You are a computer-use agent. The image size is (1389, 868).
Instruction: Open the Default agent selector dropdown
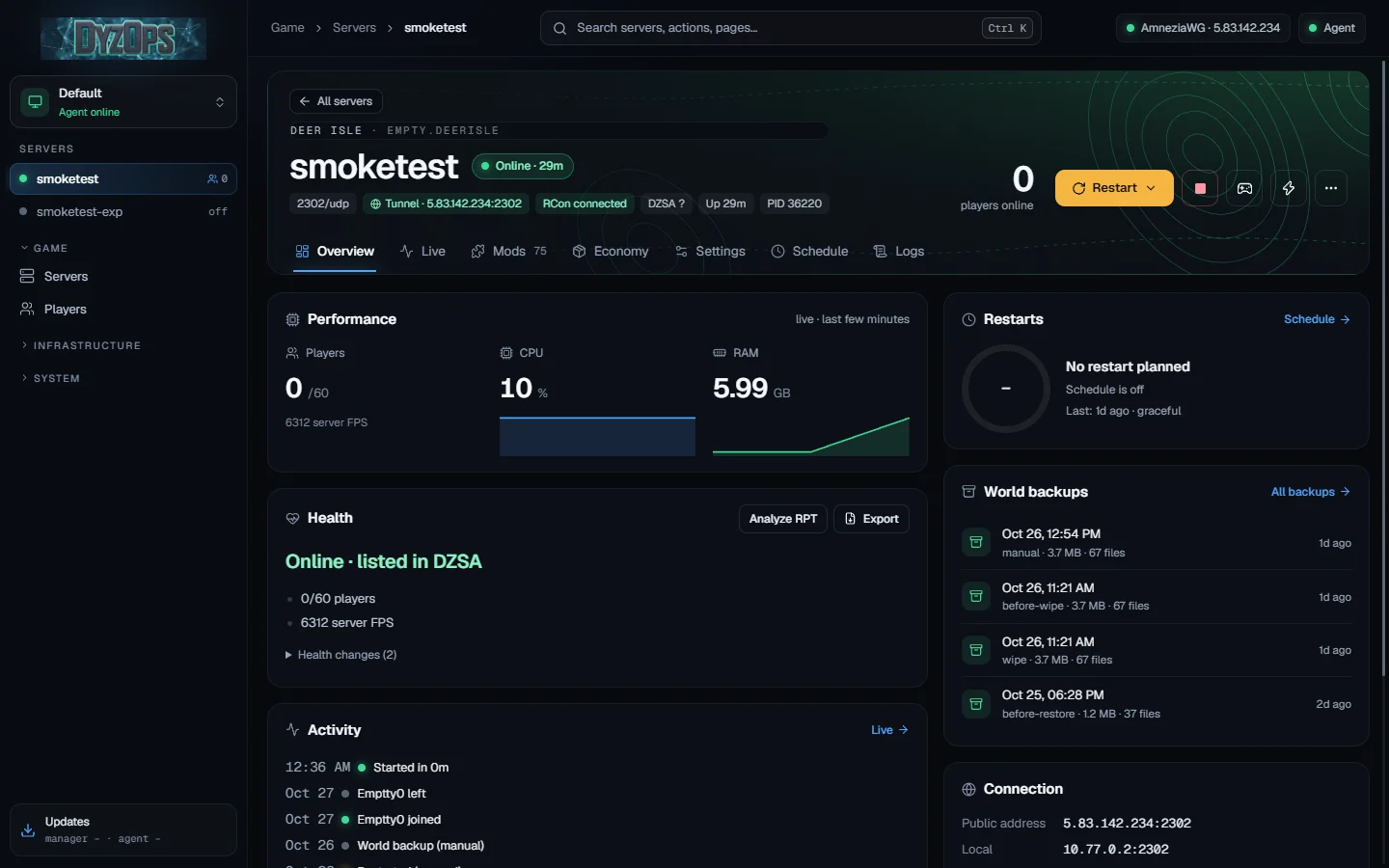(123, 101)
